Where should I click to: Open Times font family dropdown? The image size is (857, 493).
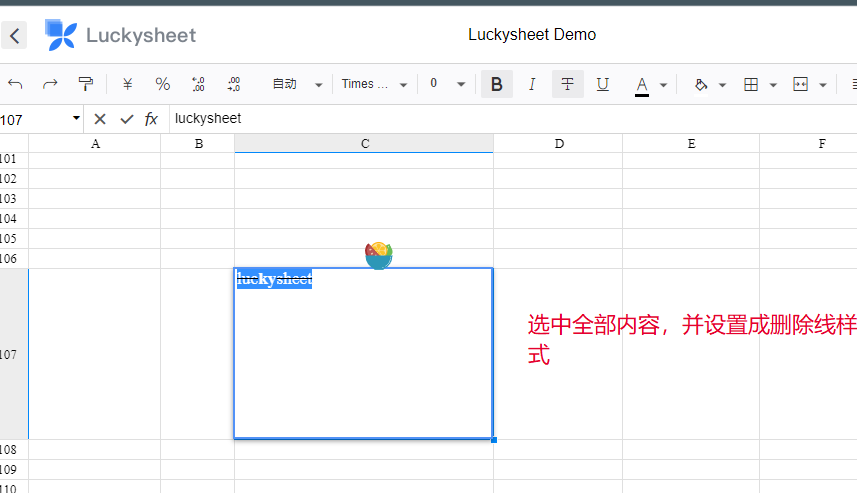(x=374, y=84)
